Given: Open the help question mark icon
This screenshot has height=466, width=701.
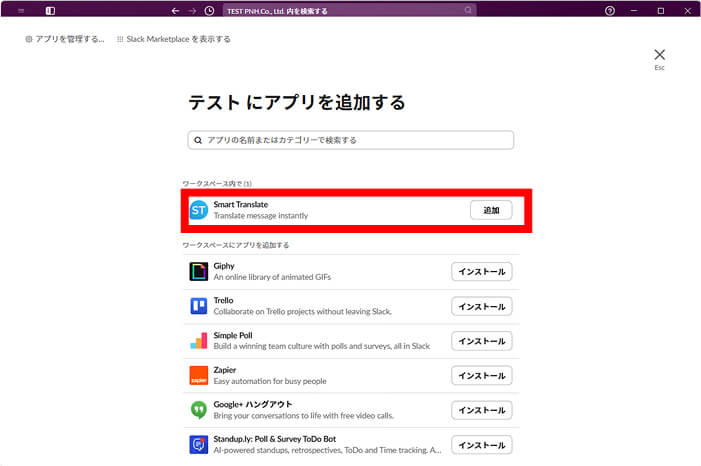Looking at the screenshot, I should 610,11.
